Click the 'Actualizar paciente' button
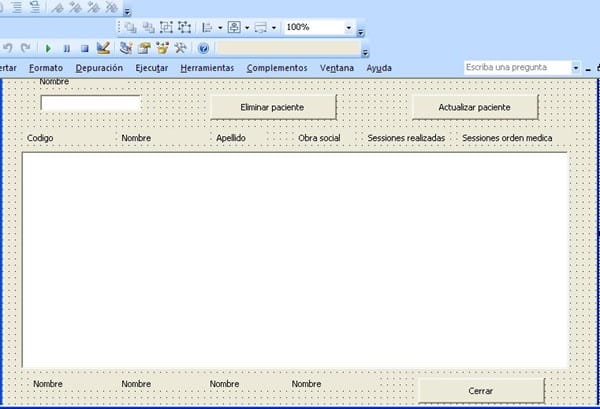This screenshot has width=600, height=409. coord(475,106)
